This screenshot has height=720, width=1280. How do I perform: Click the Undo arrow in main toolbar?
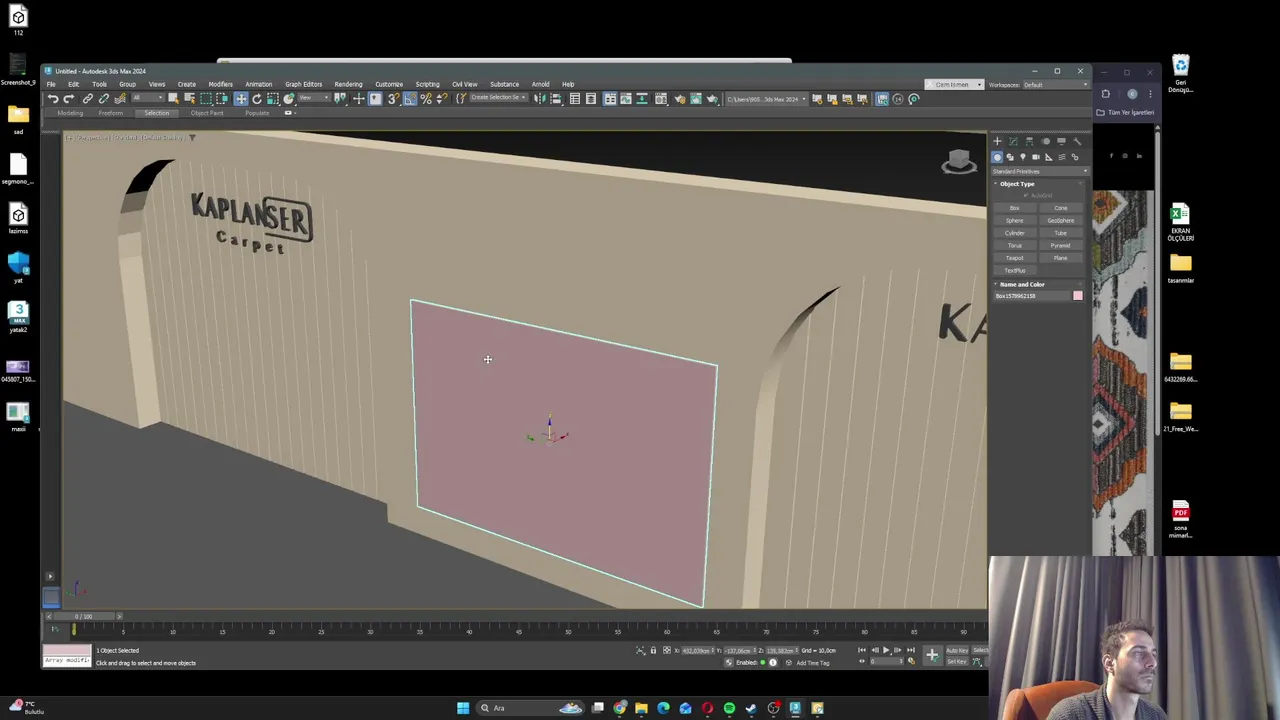click(53, 98)
